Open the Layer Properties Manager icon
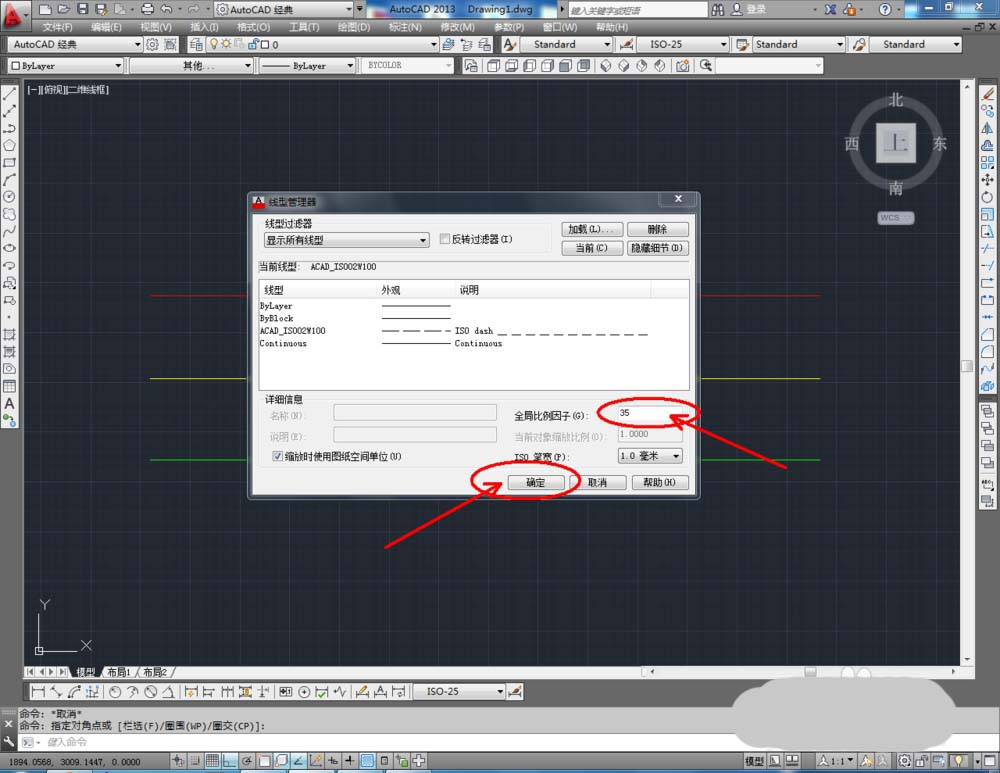 pyautogui.click(x=196, y=44)
